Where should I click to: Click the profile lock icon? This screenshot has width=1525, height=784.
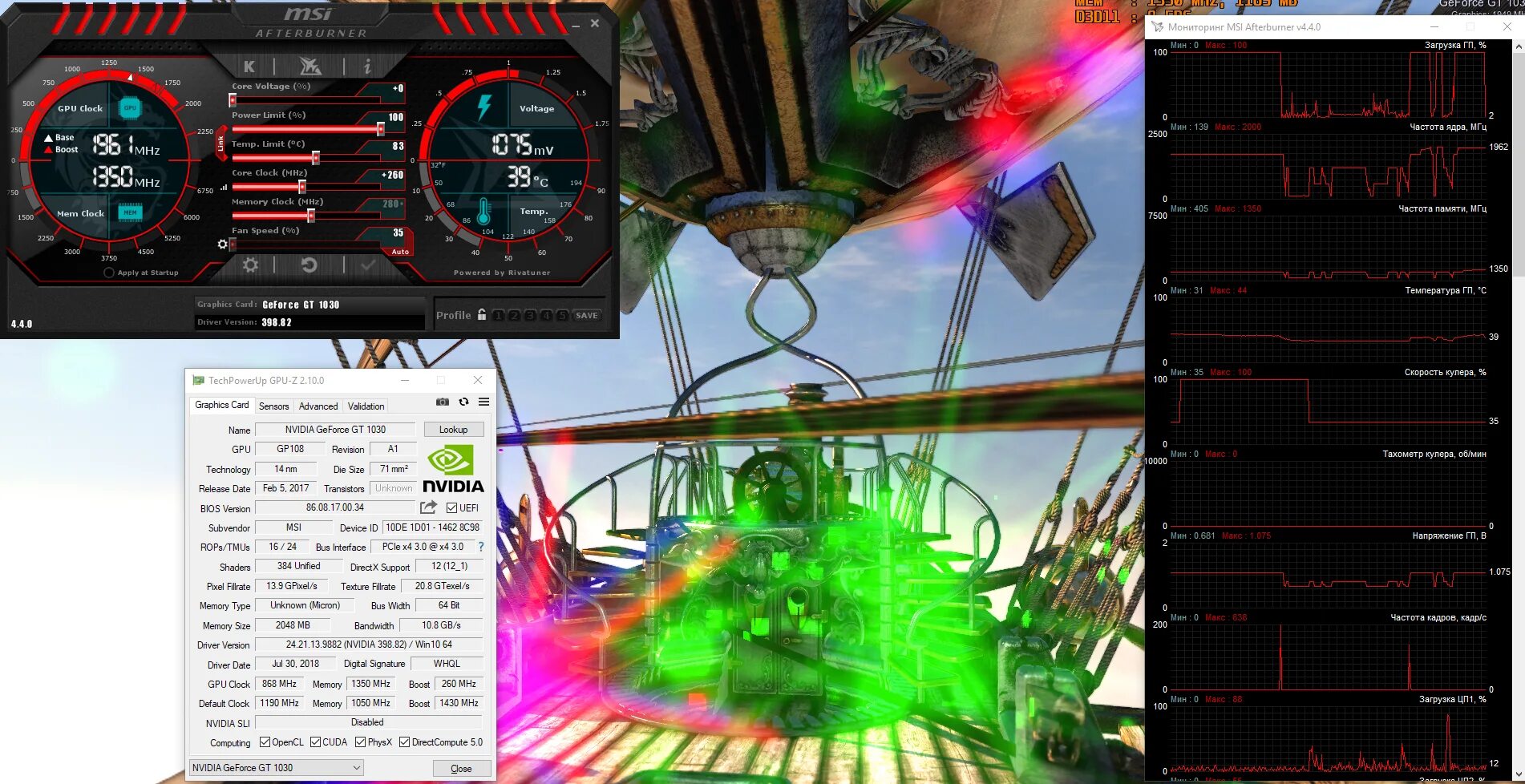click(x=481, y=314)
